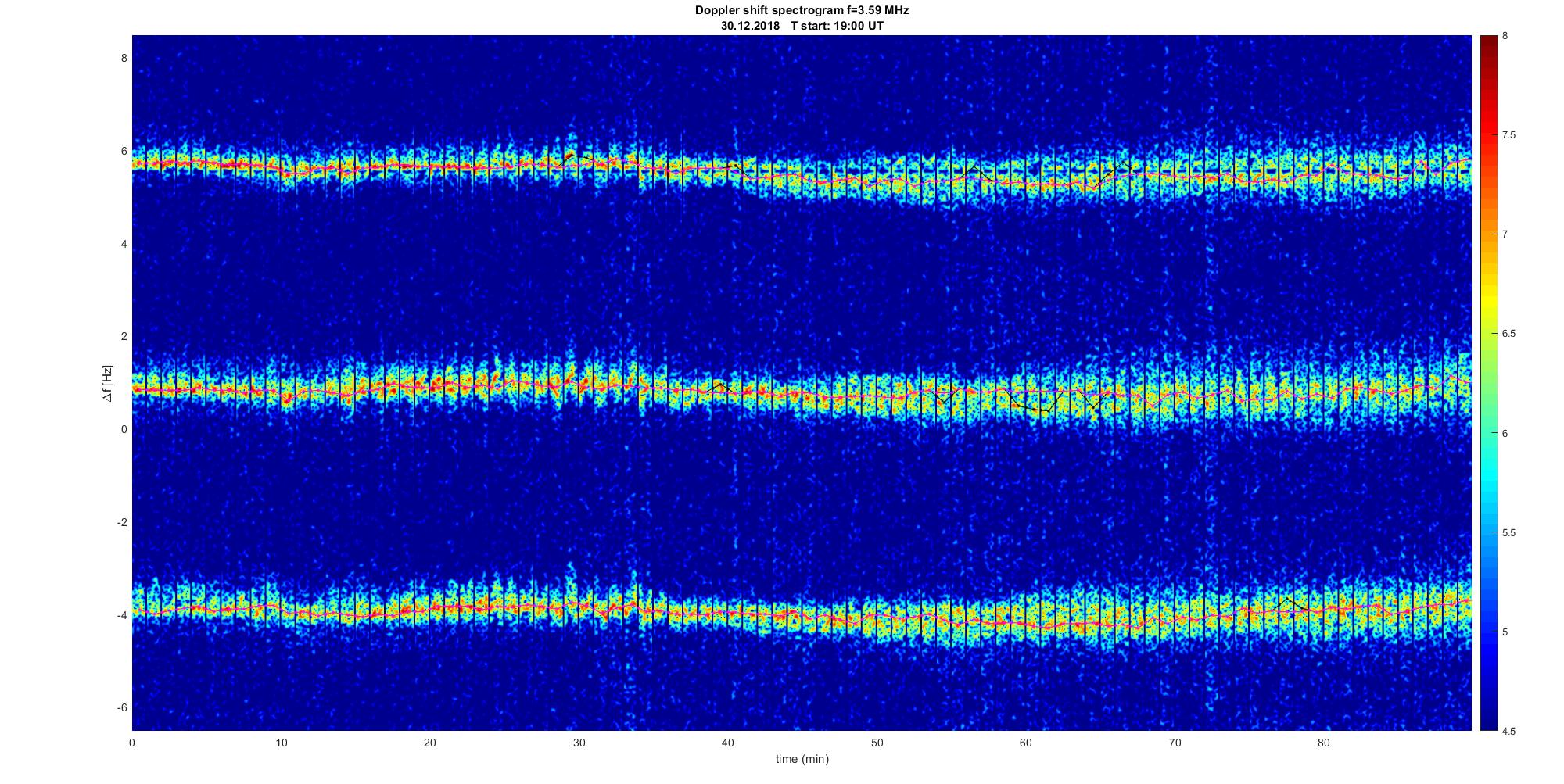The width and height of the screenshot is (1564, 784).
Task: Click colorbar tick label 5.5
Action: pyautogui.click(x=1509, y=532)
